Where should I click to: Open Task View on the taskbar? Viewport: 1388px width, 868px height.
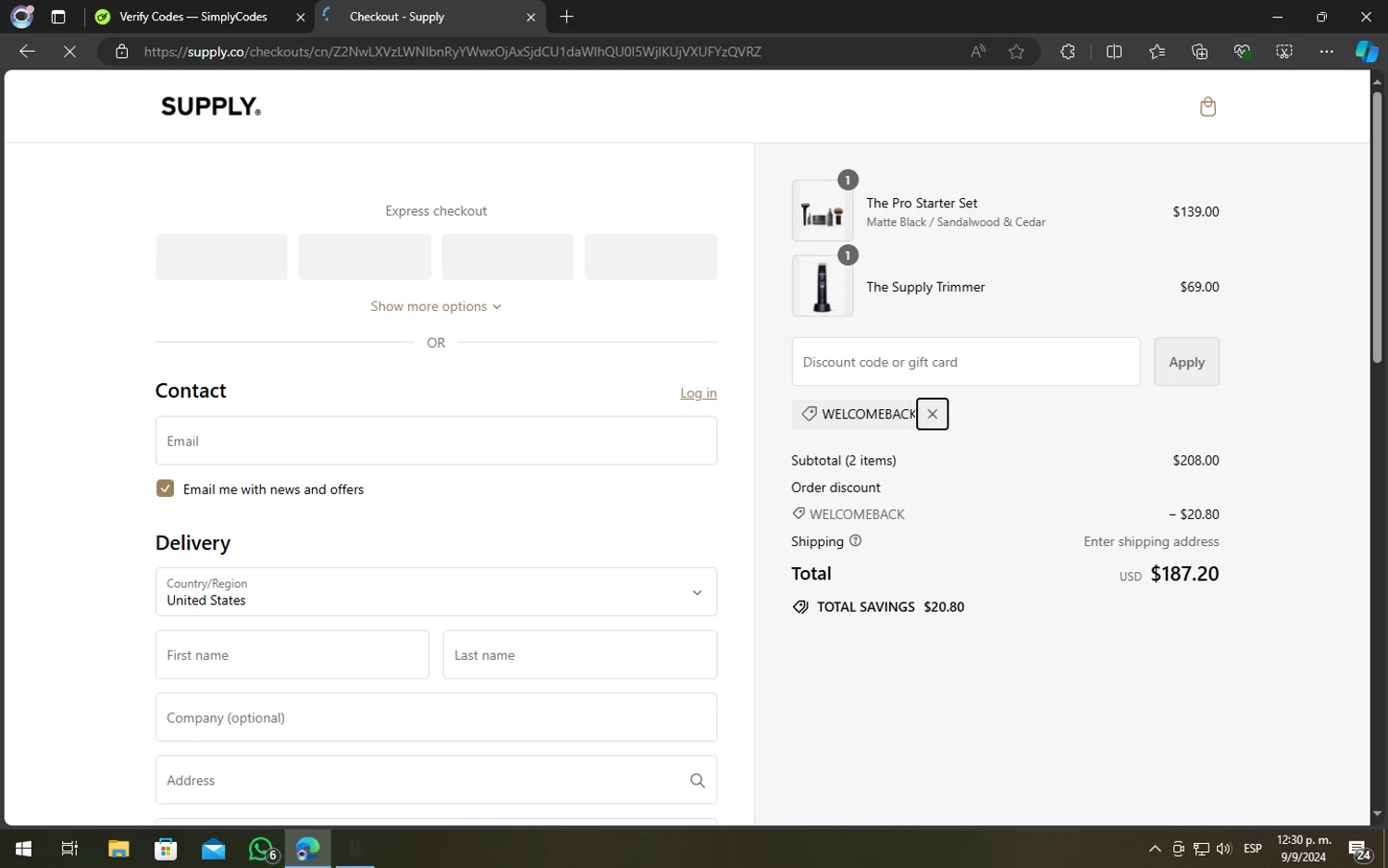(69, 849)
